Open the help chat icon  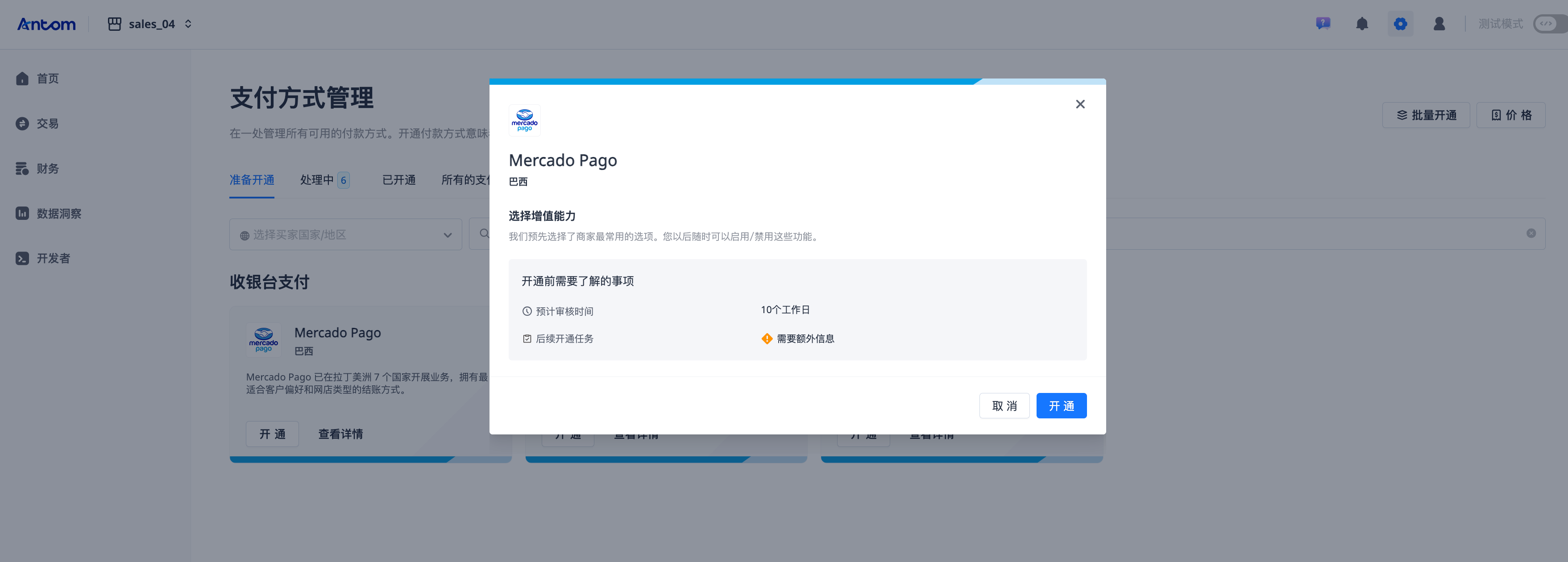point(1323,24)
